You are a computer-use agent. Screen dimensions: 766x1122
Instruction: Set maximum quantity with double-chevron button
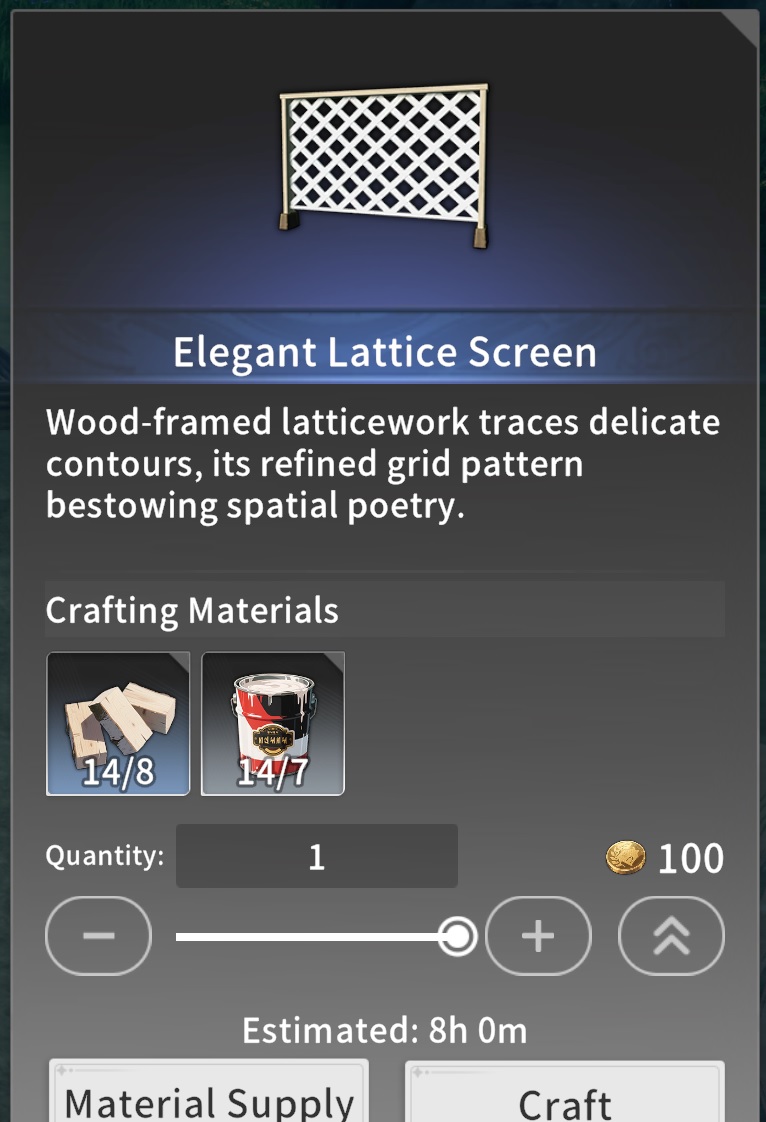click(x=672, y=935)
